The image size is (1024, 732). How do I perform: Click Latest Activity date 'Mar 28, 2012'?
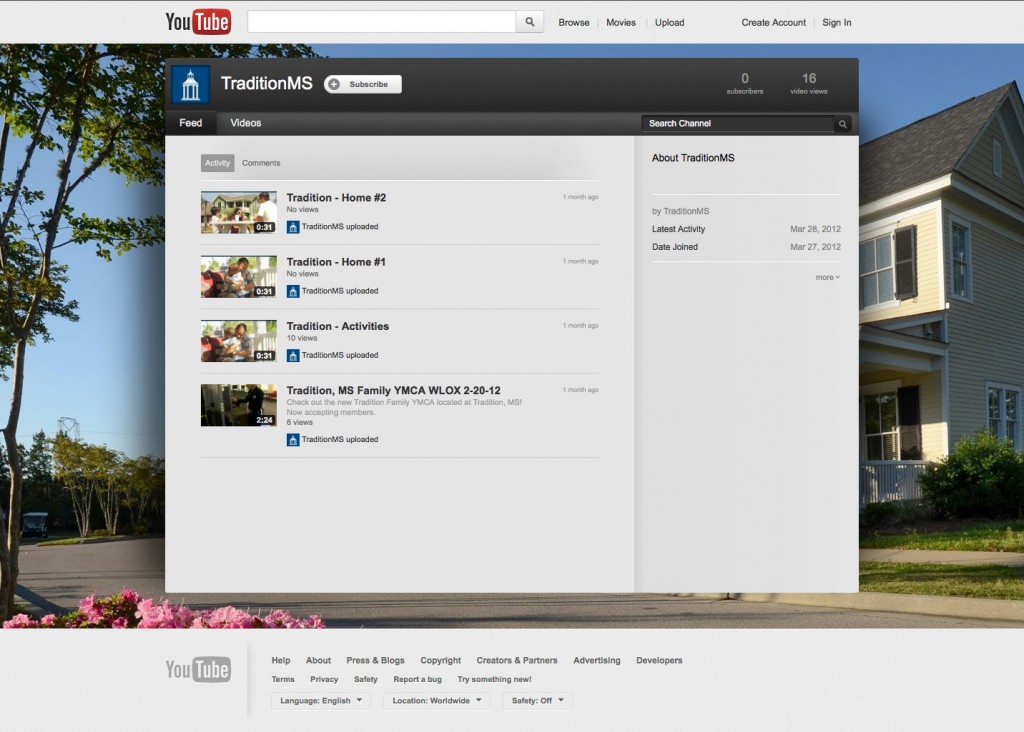point(815,229)
